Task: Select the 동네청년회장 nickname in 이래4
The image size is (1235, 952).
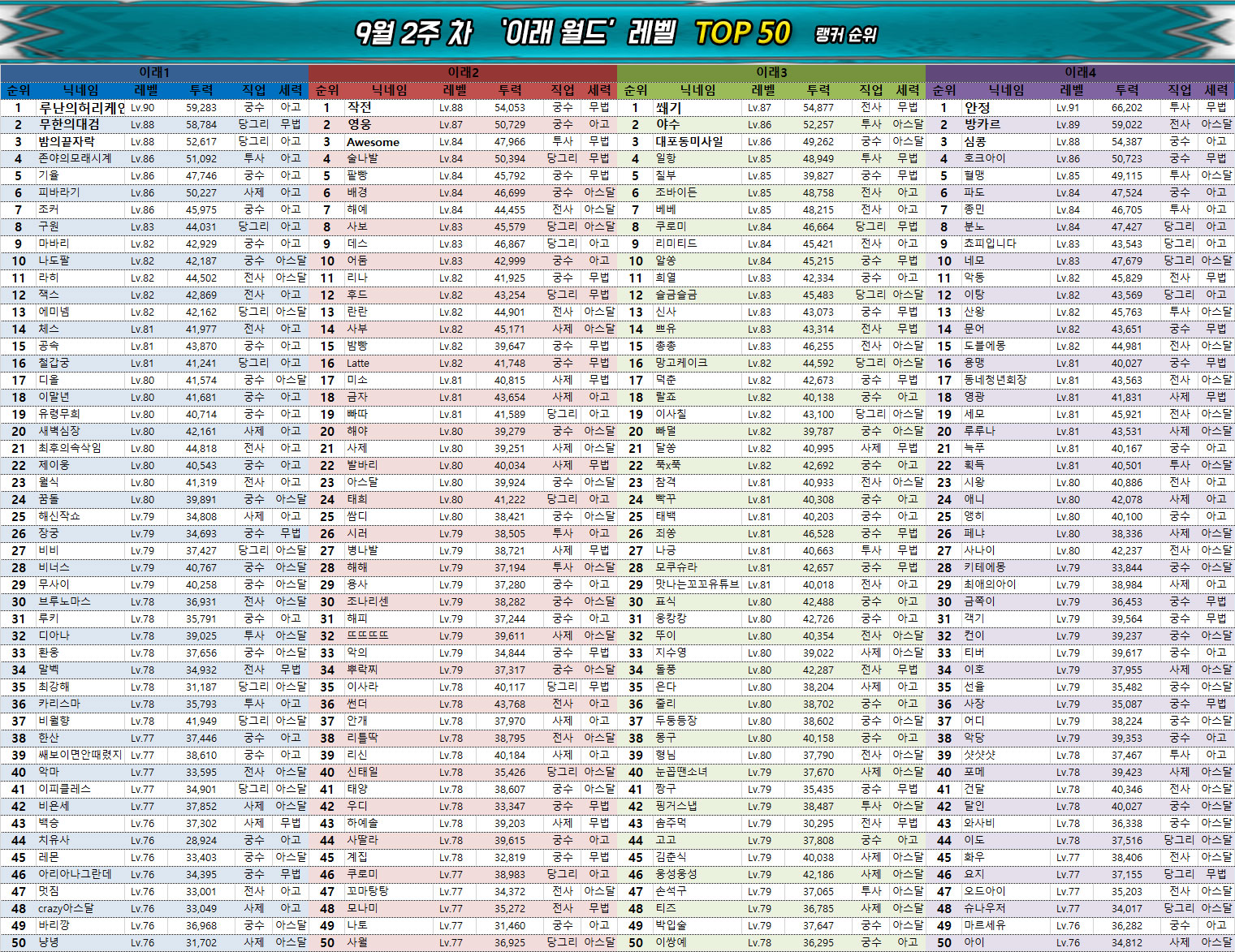Action: pos(995,380)
